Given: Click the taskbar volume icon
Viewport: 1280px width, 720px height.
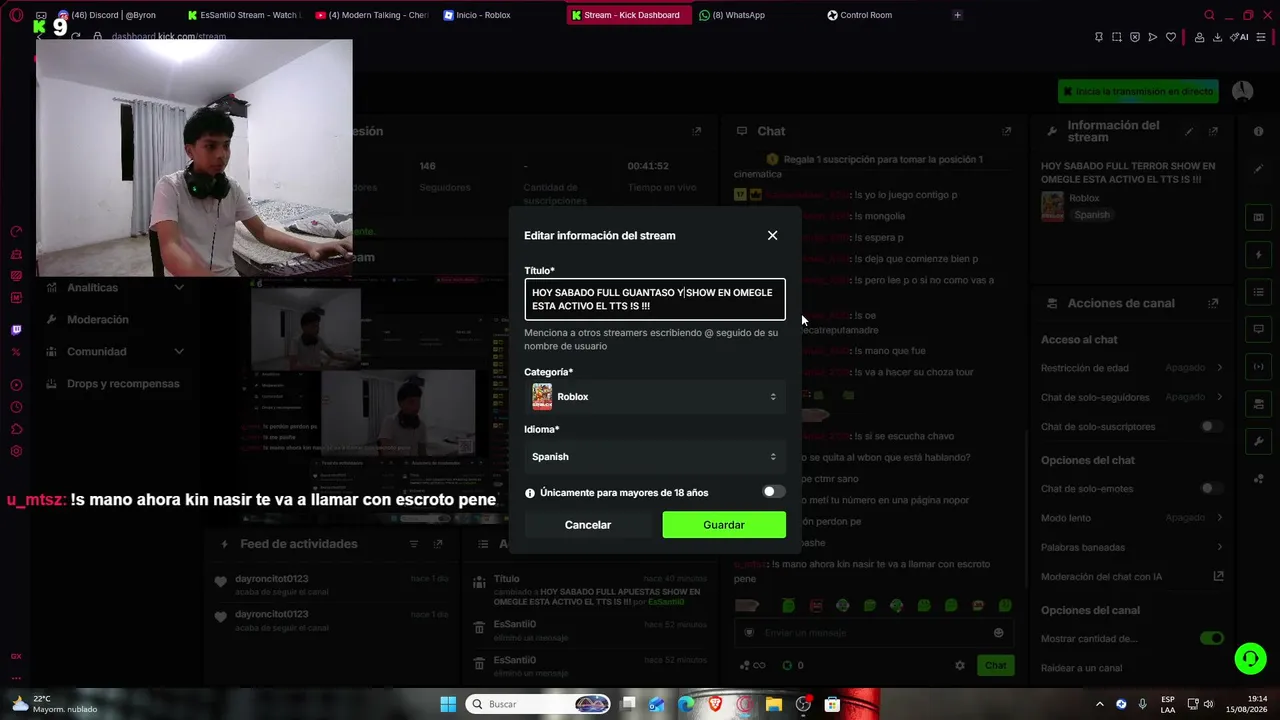Looking at the screenshot, I should (1208, 704).
